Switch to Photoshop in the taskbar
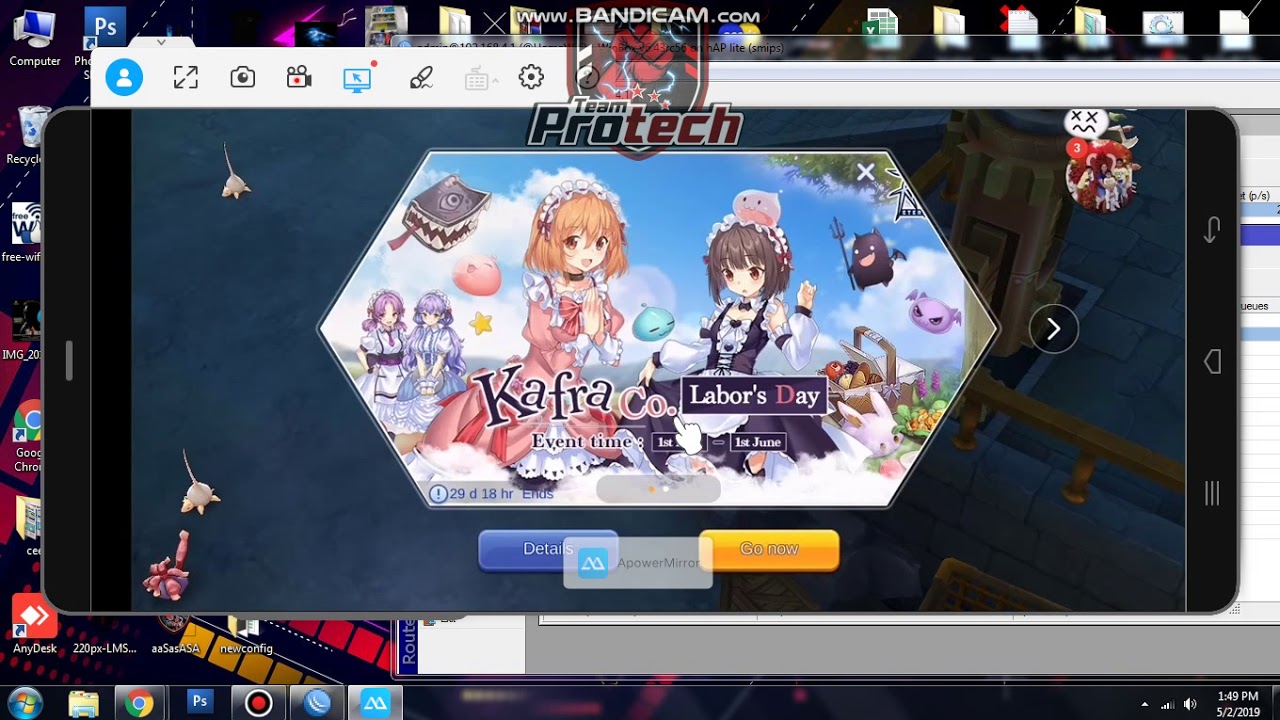The image size is (1280, 720). [x=200, y=703]
